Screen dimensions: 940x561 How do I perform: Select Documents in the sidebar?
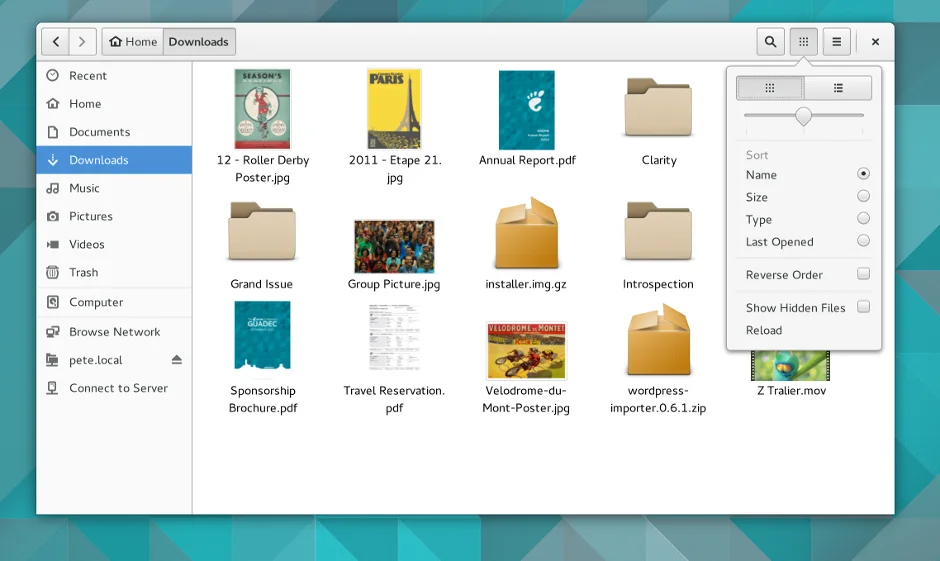[99, 132]
